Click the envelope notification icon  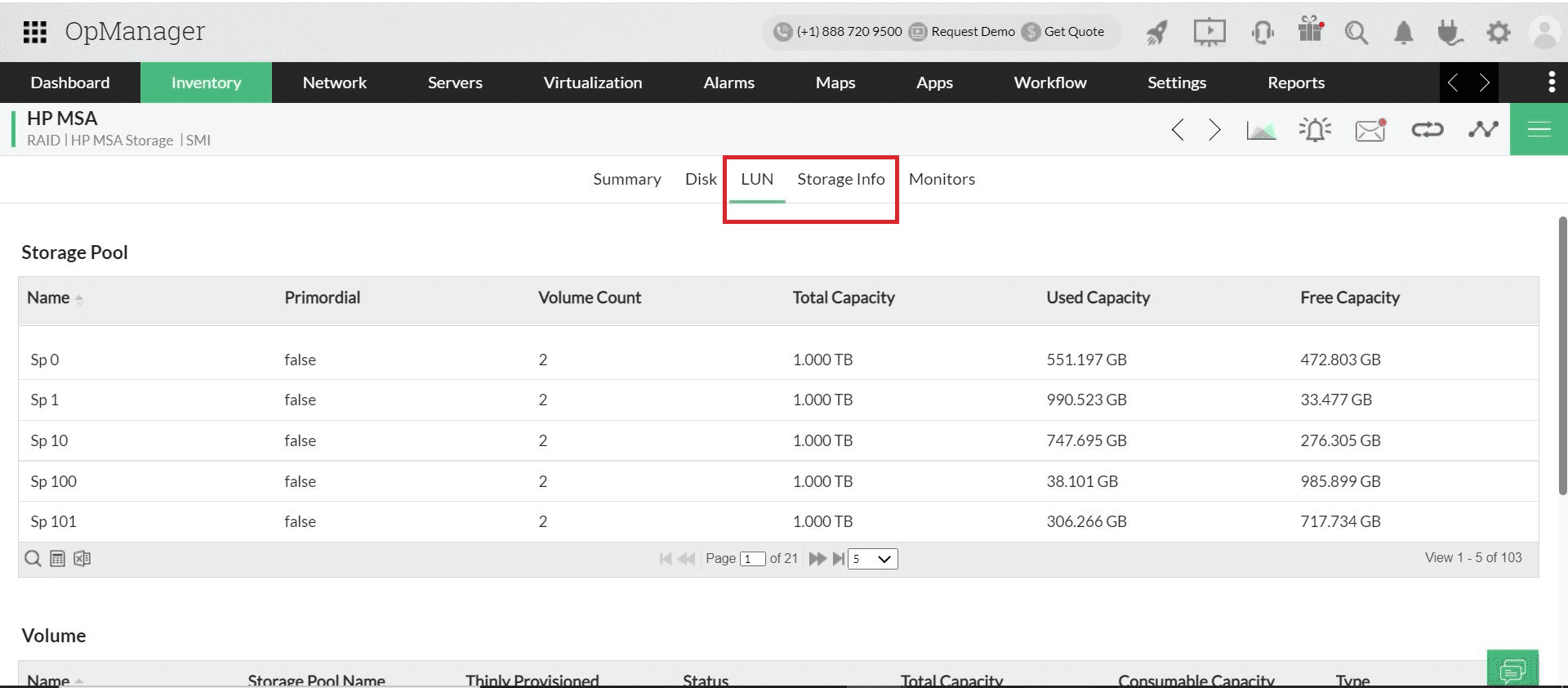tap(1370, 130)
